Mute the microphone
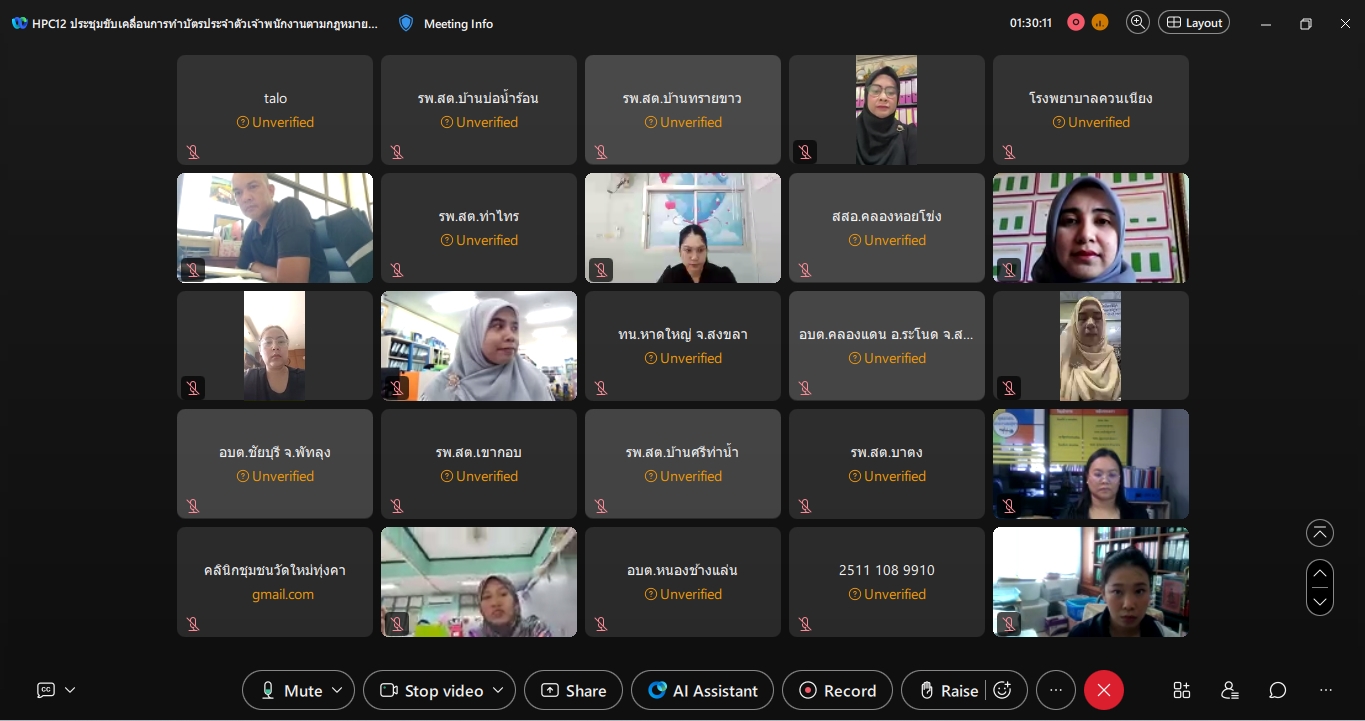This screenshot has width=1365, height=721. click(x=291, y=690)
